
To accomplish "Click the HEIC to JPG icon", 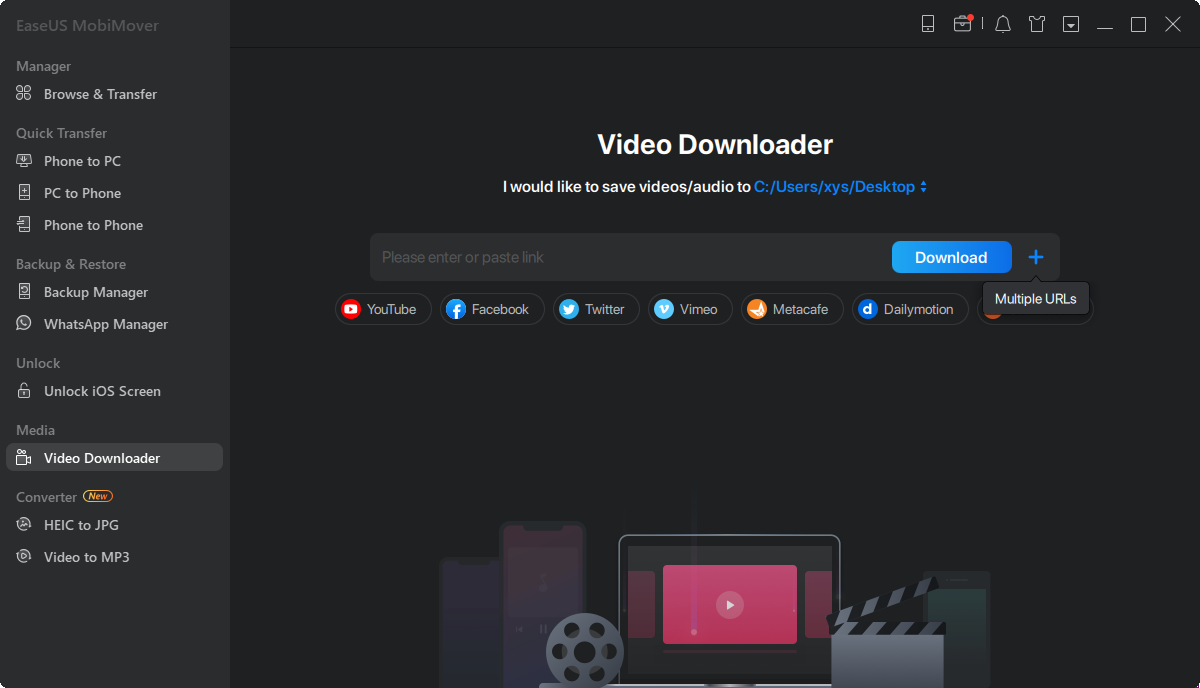I will pos(24,525).
